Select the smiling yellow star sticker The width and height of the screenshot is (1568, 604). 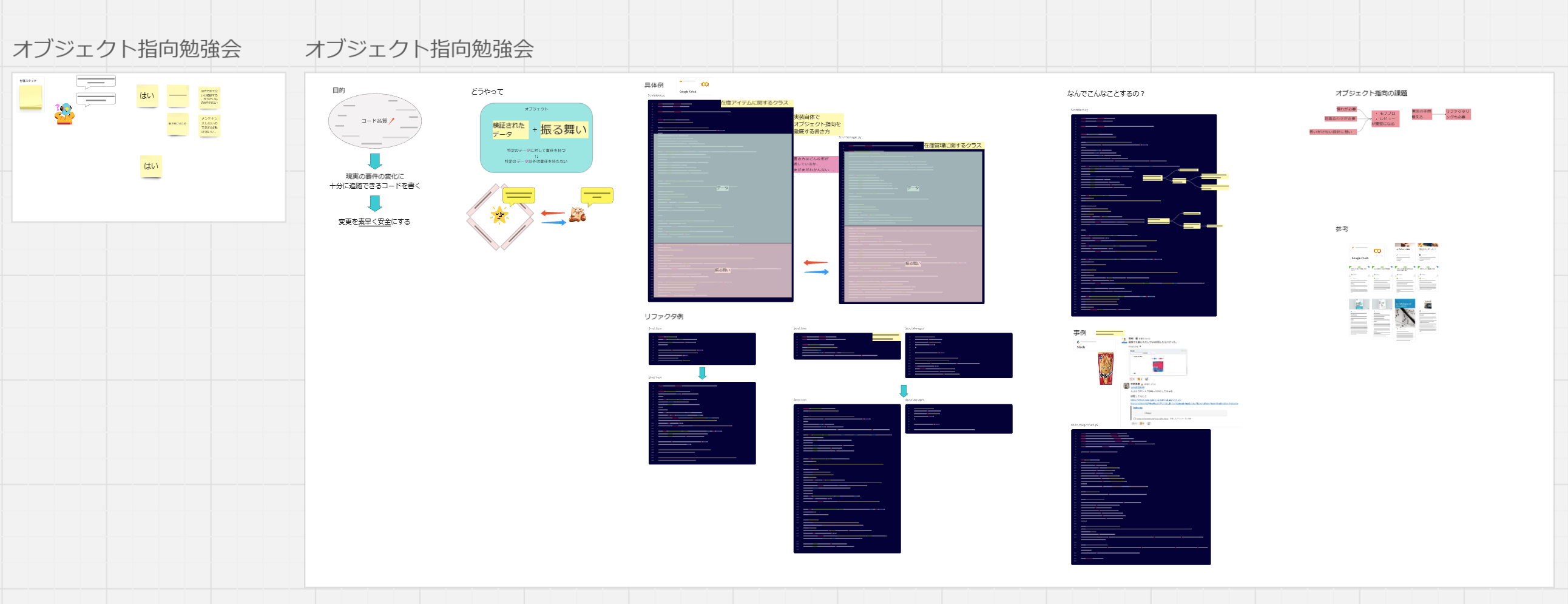499,215
